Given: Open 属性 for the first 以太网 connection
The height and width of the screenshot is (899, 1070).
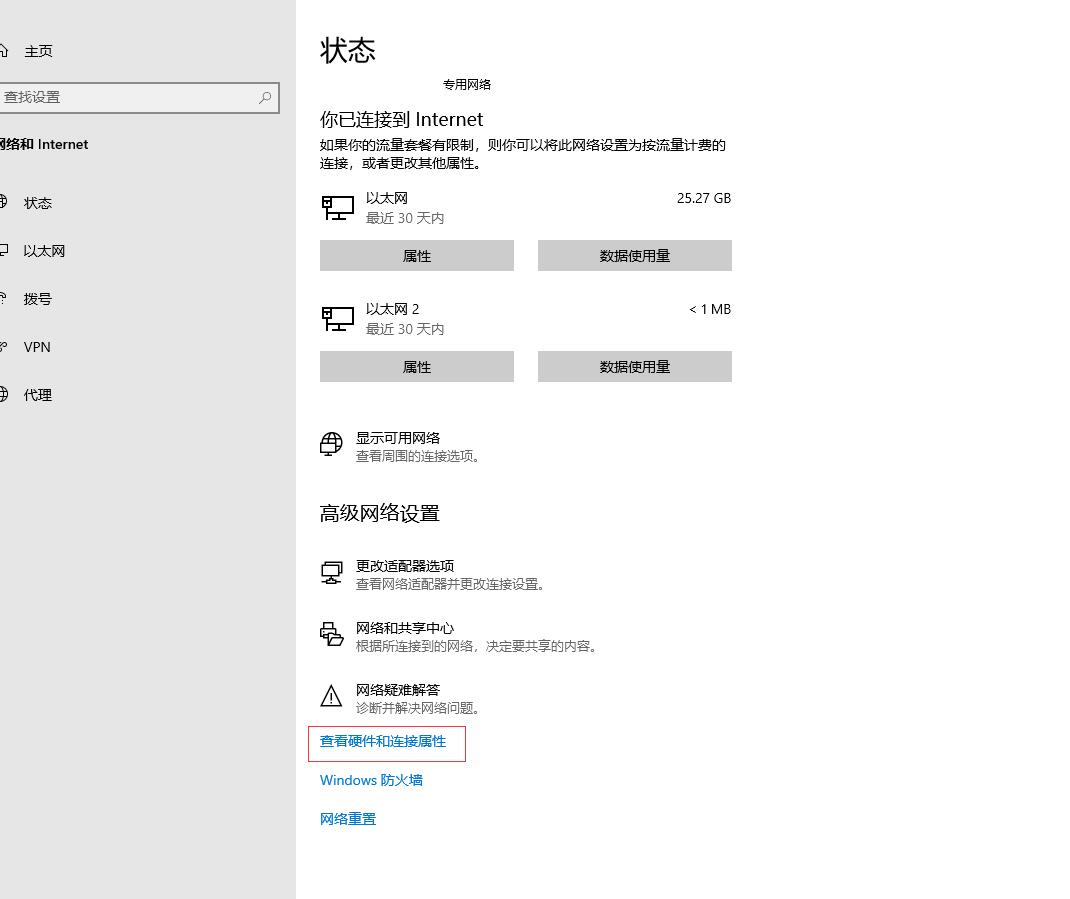Looking at the screenshot, I should click(416, 256).
